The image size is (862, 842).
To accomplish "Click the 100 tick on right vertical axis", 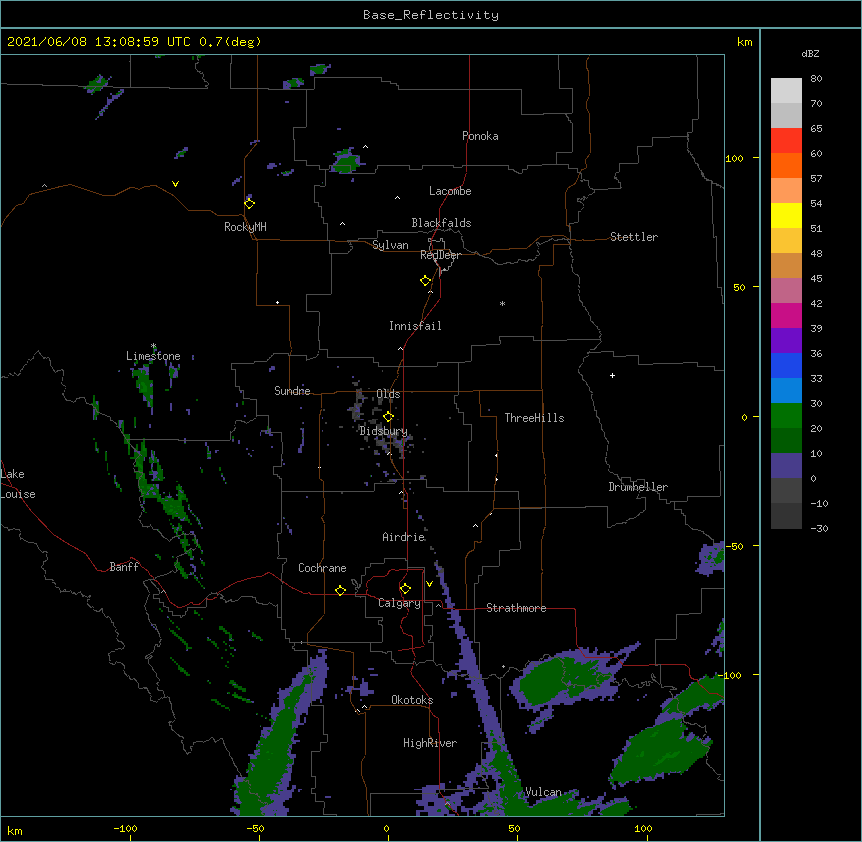I will click(734, 158).
